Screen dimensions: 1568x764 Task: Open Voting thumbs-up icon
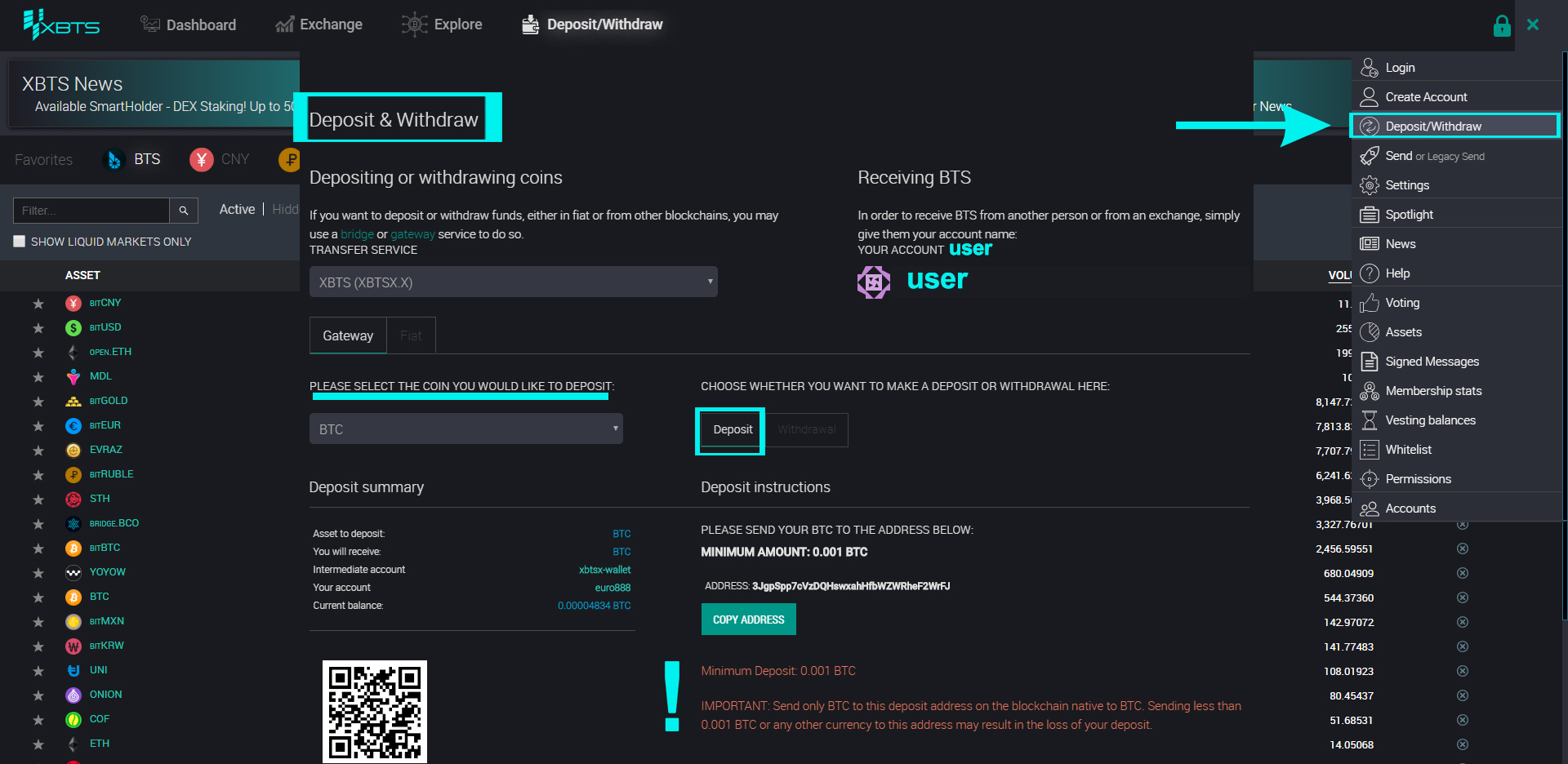(x=1370, y=303)
